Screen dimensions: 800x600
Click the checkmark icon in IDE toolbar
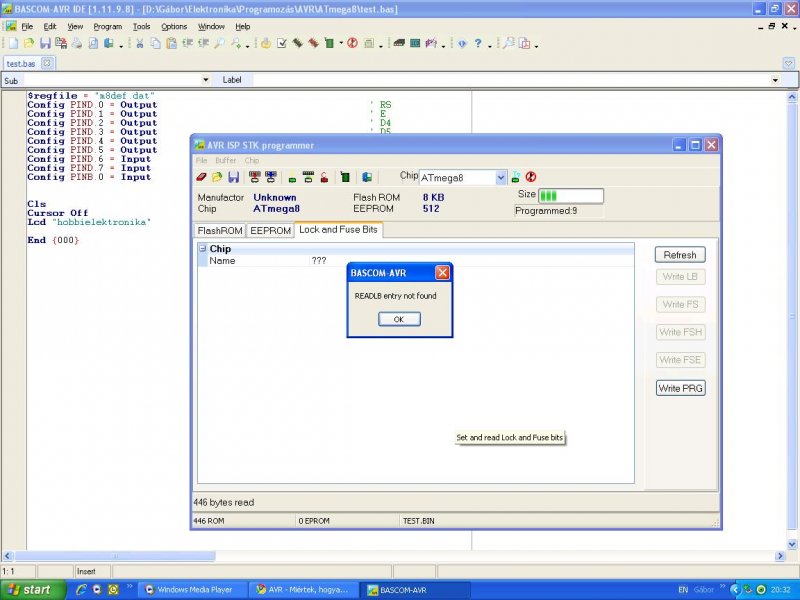[x=282, y=43]
